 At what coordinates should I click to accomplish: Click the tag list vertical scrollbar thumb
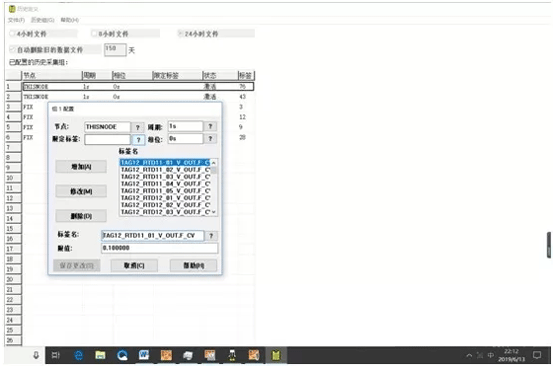pyautogui.click(x=214, y=170)
